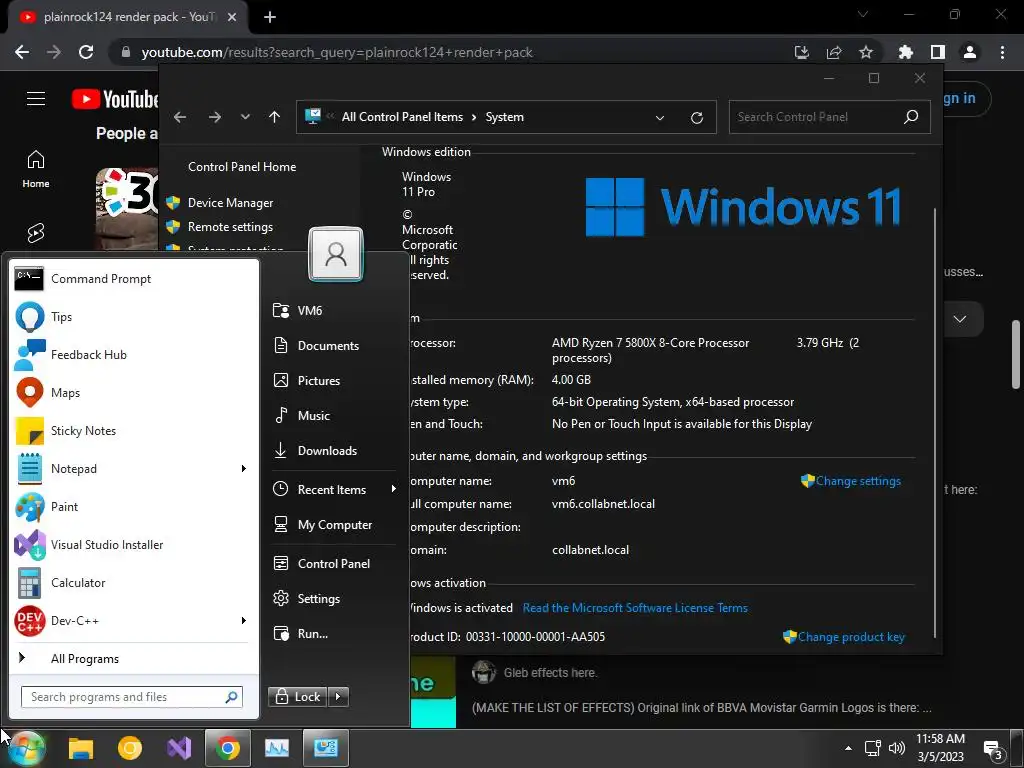The image size is (1024, 768).
Task: Switch to Chrome on taskbar
Action: [227, 748]
